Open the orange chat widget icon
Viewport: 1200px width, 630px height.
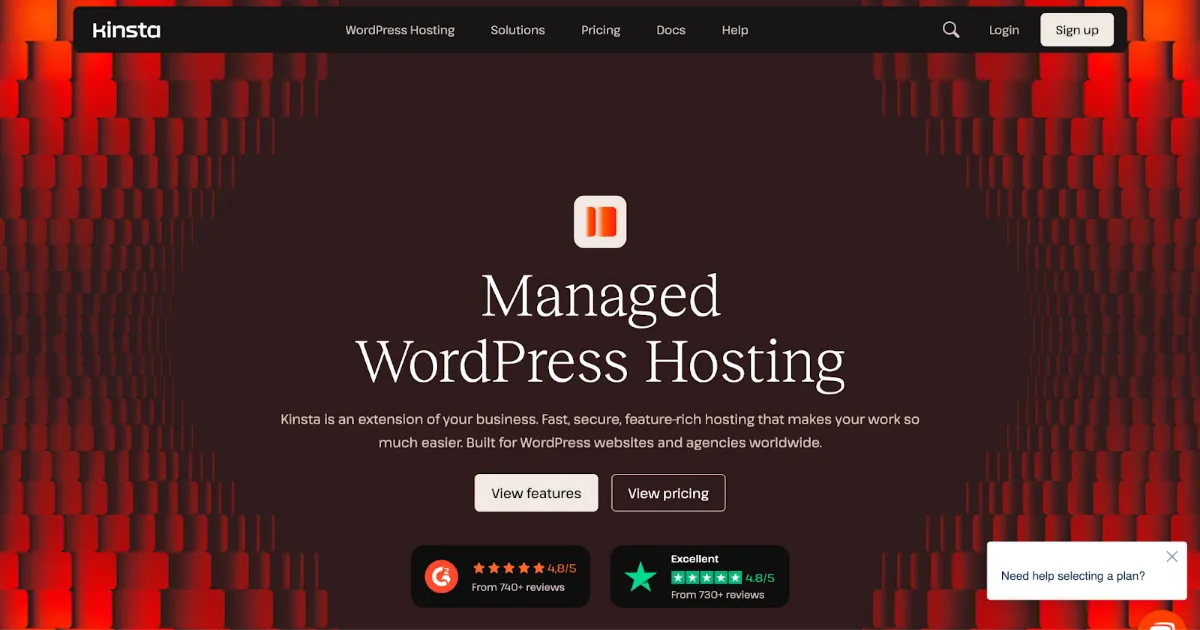[1162, 622]
